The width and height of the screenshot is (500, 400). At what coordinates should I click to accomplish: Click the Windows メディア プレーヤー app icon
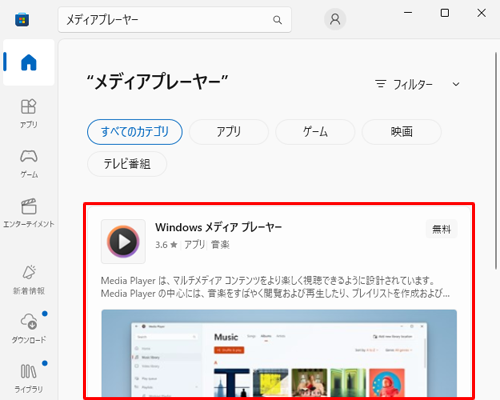[x=123, y=242]
